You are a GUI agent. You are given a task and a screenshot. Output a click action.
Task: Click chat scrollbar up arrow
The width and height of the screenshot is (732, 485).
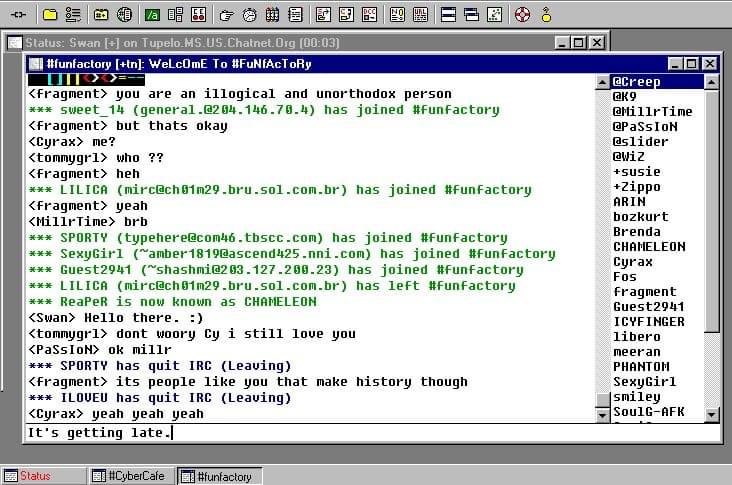tap(602, 82)
